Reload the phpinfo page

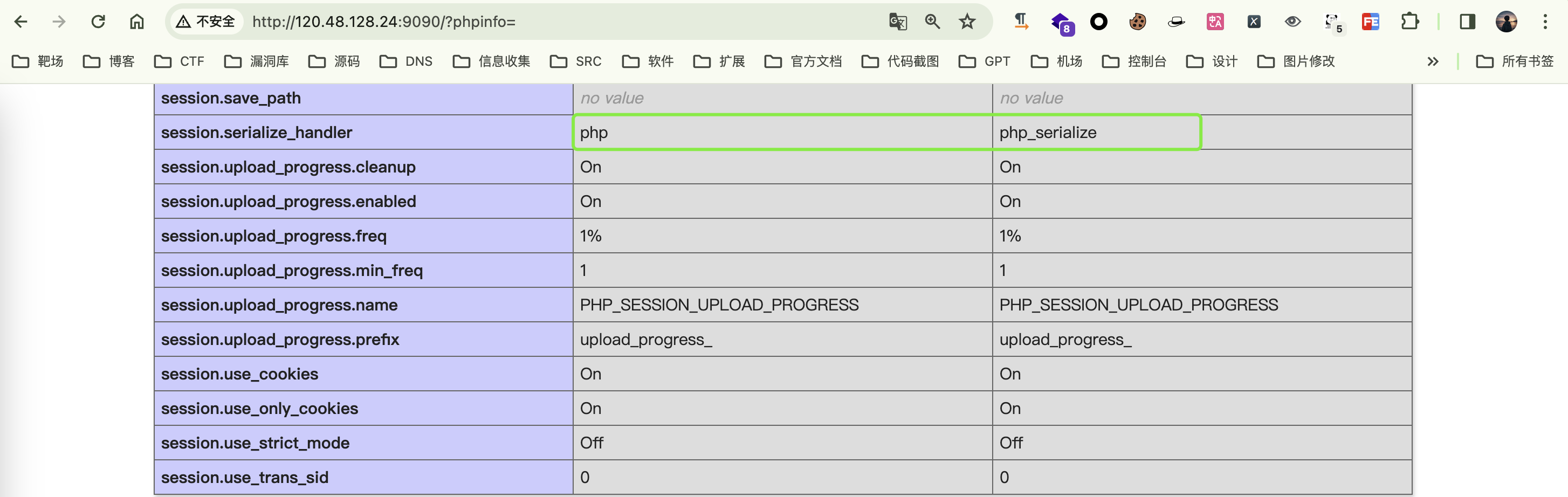(x=98, y=22)
